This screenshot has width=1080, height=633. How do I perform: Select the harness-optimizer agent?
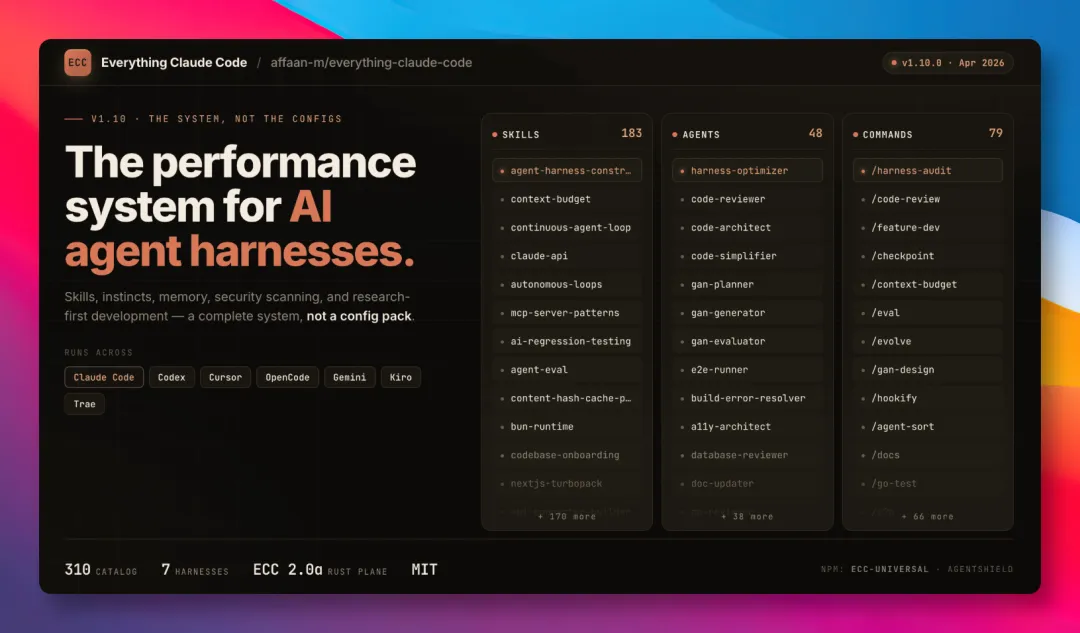pyautogui.click(x=747, y=171)
